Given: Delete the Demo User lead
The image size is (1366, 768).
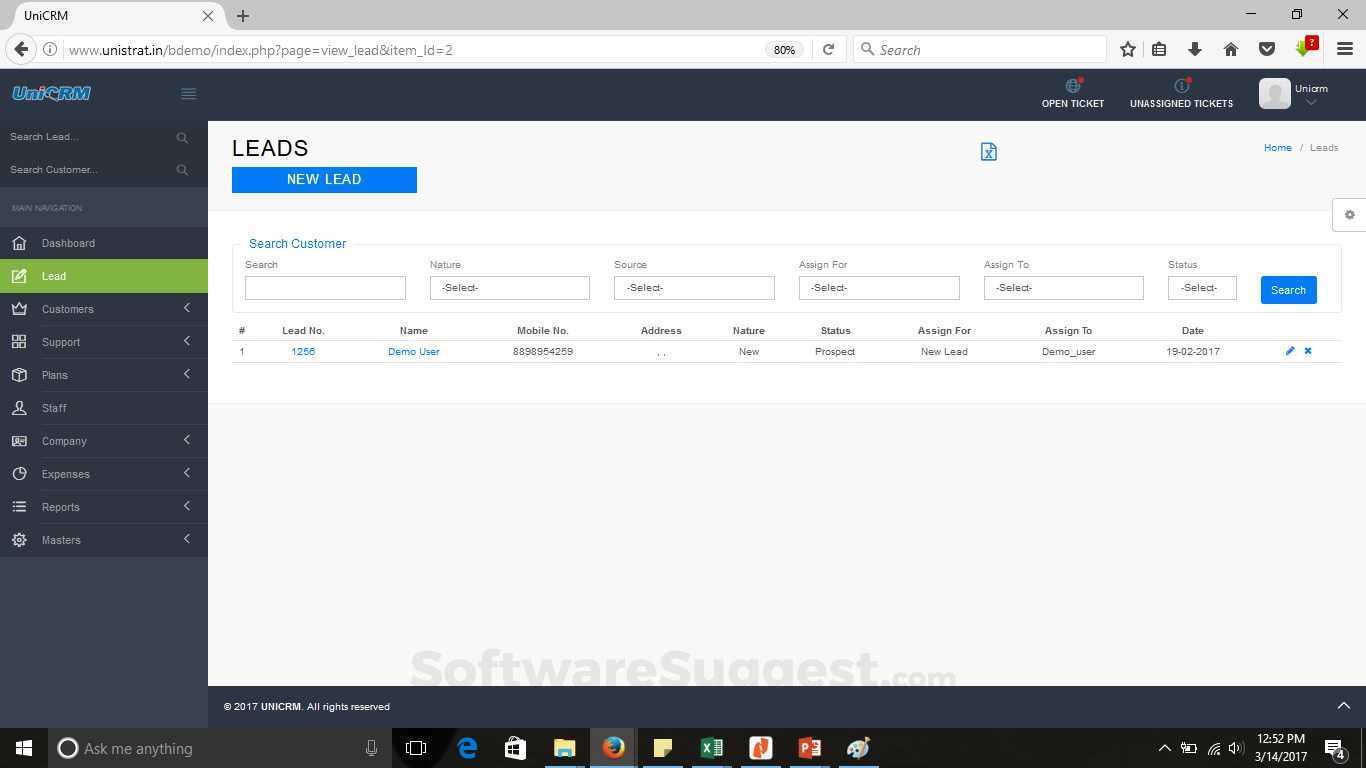Looking at the screenshot, I should coord(1307,351).
